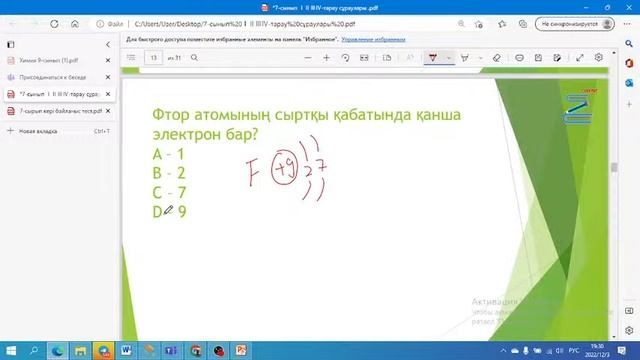Select the Highlight tool
640x360 pixels.
(464, 58)
